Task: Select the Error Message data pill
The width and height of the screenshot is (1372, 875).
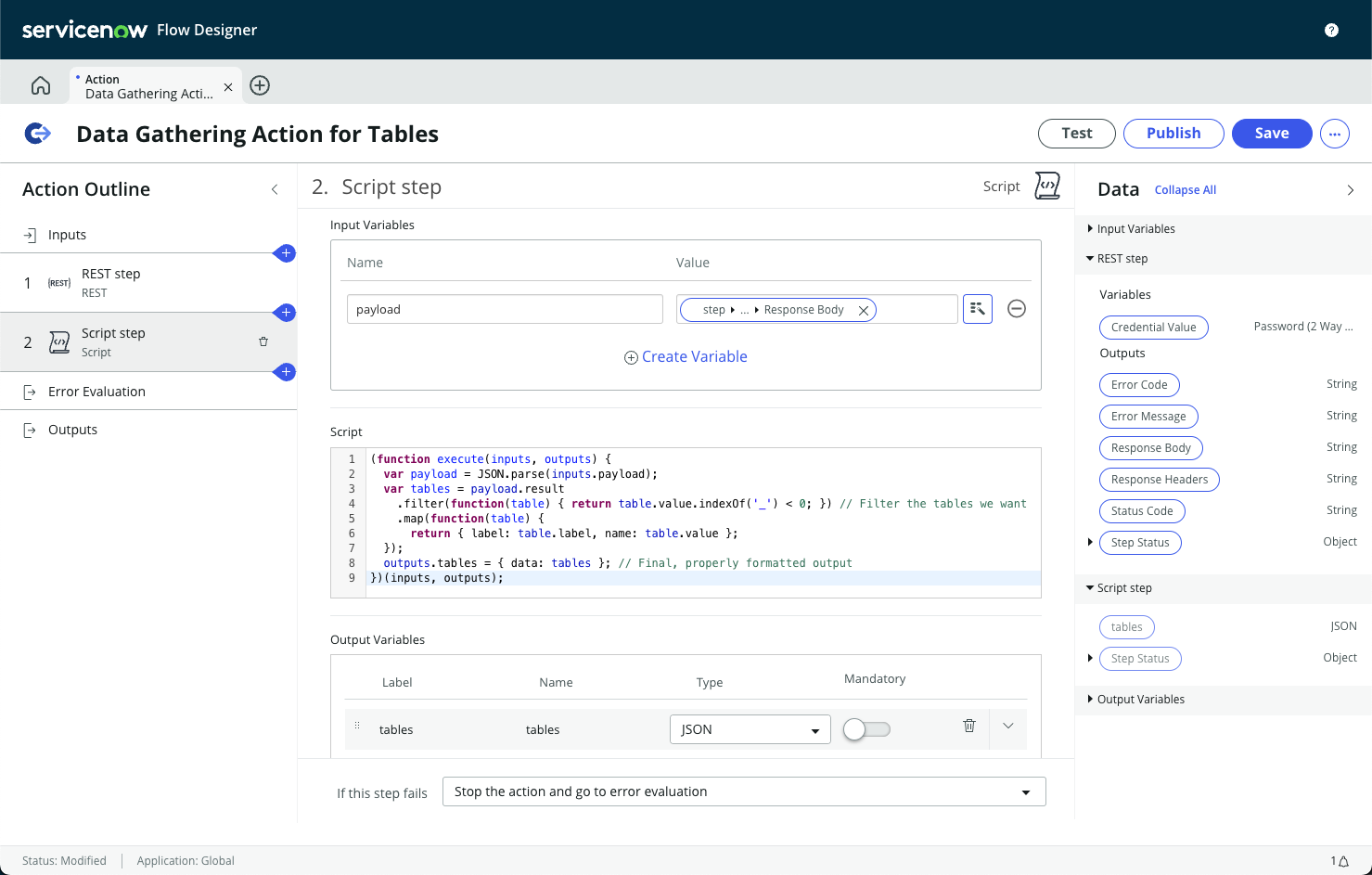Action: (x=1148, y=417)
